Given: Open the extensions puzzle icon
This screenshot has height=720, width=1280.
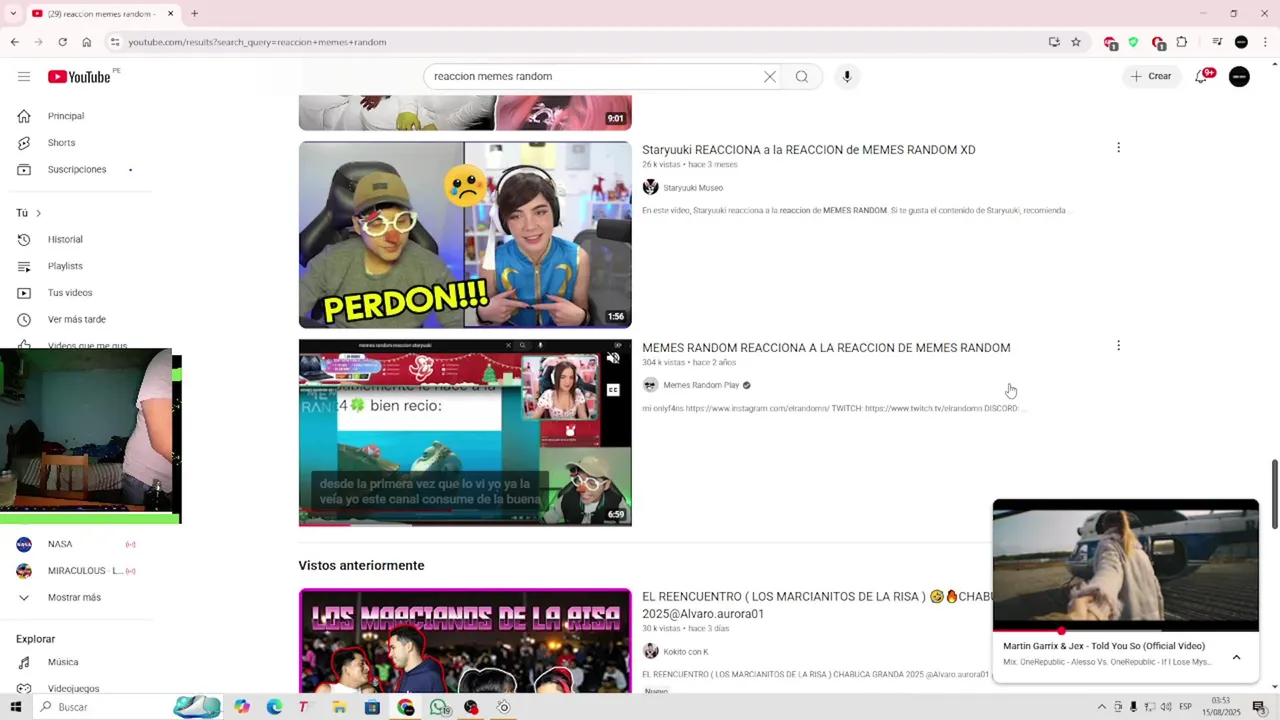Looking at the screenshot, I should click(1182, 42).
